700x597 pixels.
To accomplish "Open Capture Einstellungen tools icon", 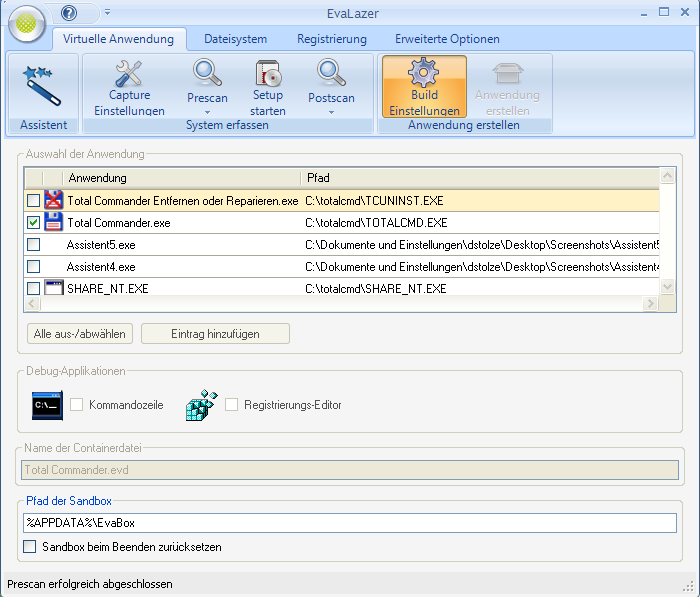I will (x=129, y=74).
